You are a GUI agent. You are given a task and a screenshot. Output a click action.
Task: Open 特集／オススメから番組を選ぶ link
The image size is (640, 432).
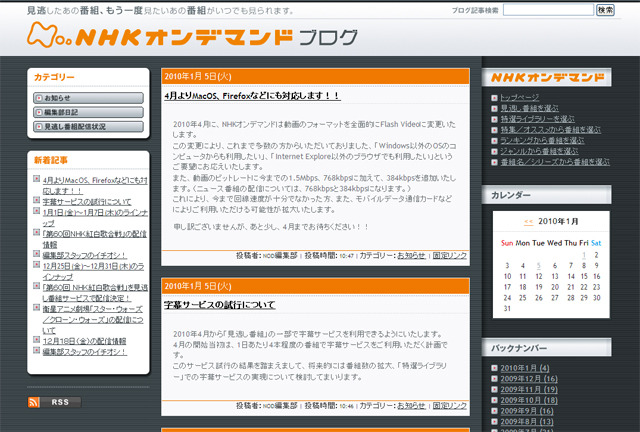(x=551, y=130)
